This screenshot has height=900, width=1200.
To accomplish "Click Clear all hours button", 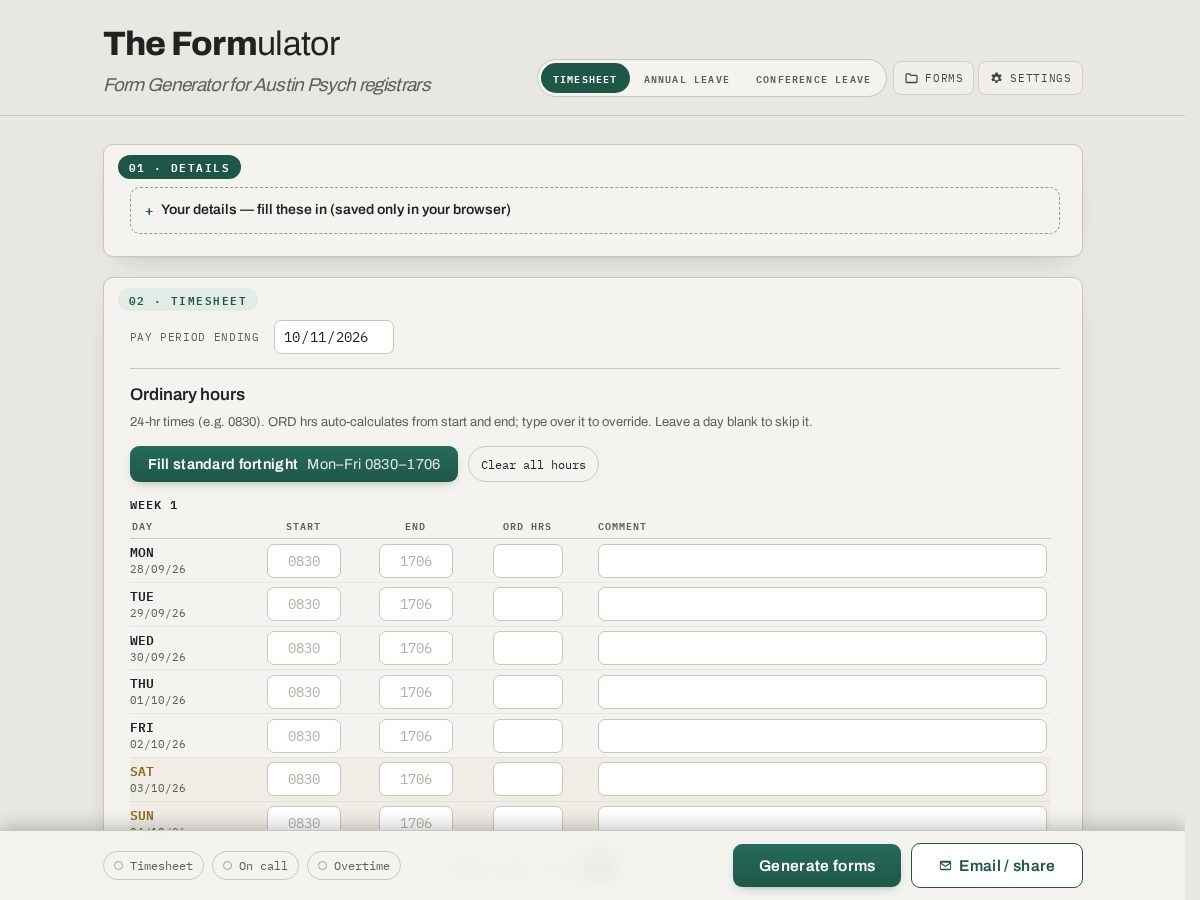I will (x=533, y=464).
